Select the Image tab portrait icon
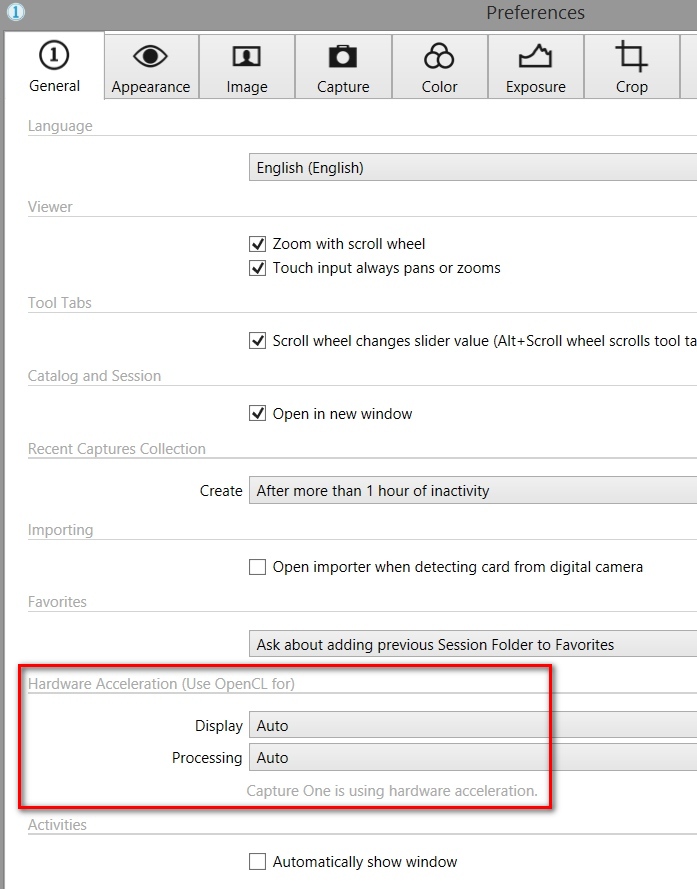 [x=247, y=56]
